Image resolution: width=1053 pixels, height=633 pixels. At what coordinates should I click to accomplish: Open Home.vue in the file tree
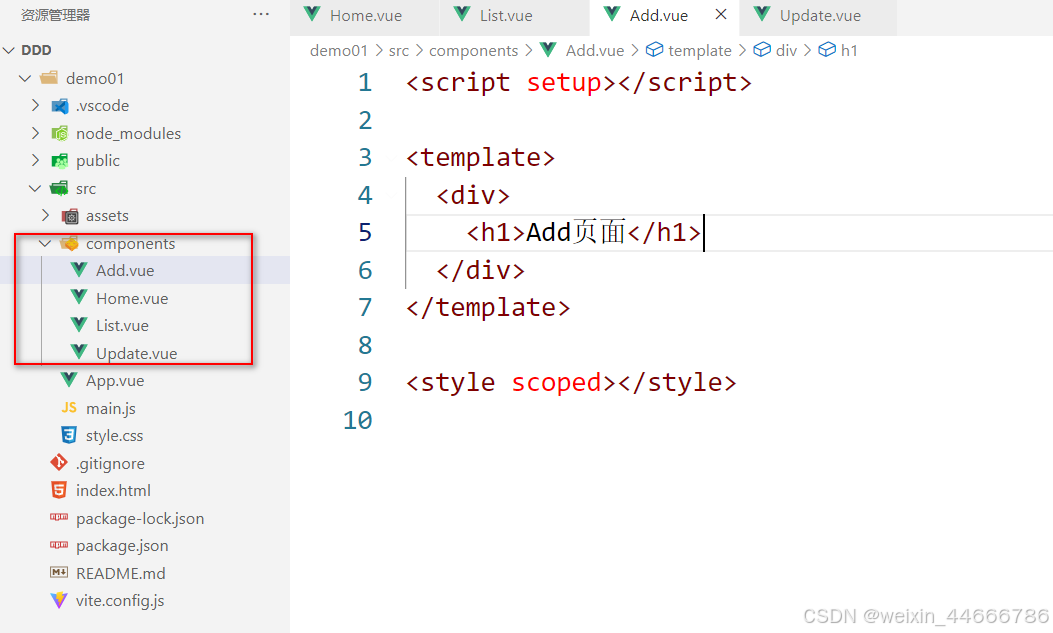[x=132, y=298]
